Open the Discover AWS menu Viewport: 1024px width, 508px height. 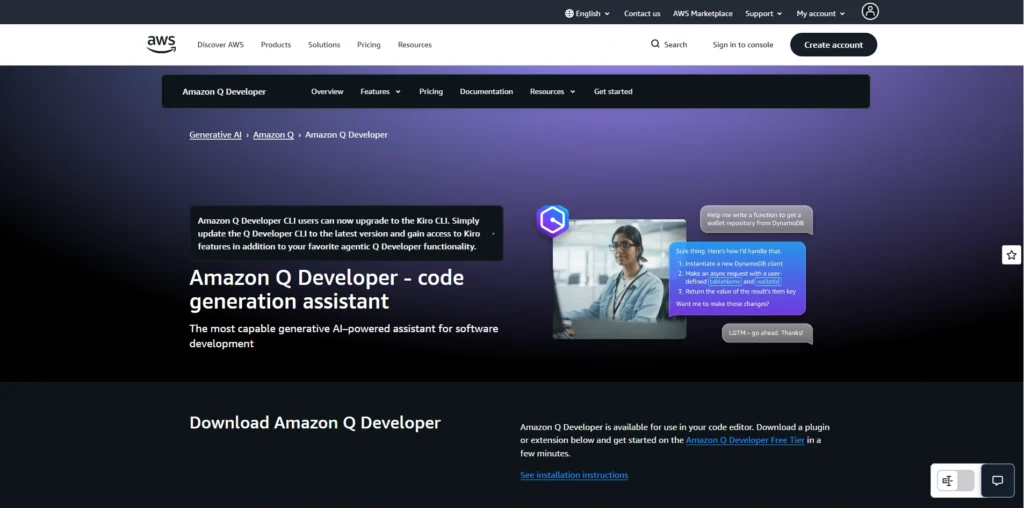(220, 44)
